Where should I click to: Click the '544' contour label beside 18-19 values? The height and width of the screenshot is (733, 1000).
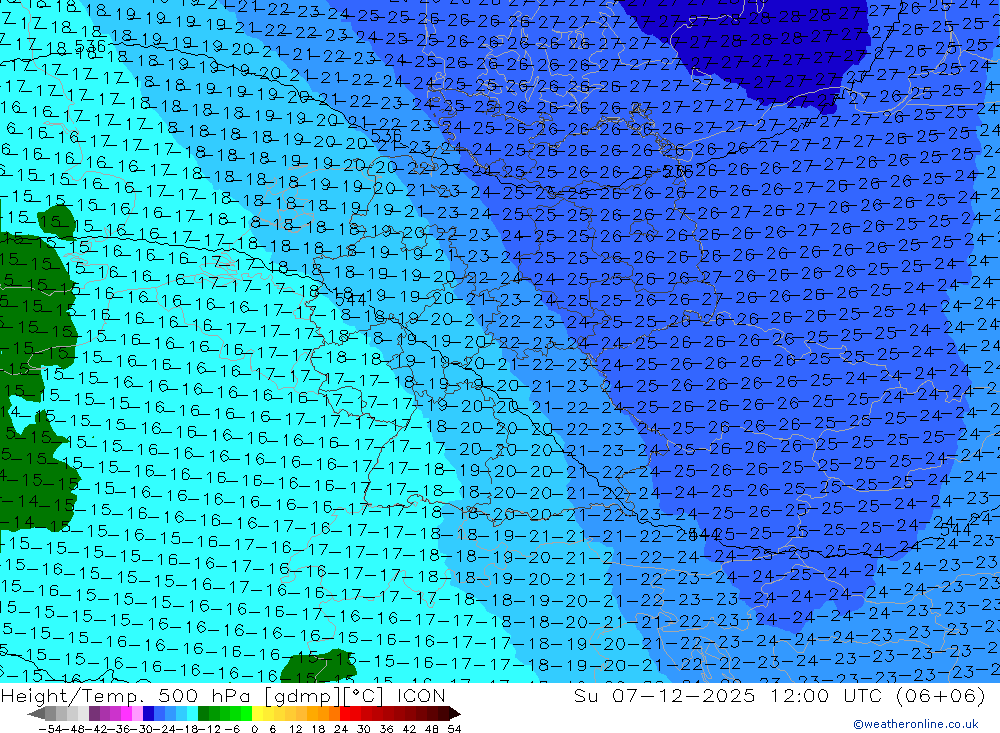coord(350,299)
